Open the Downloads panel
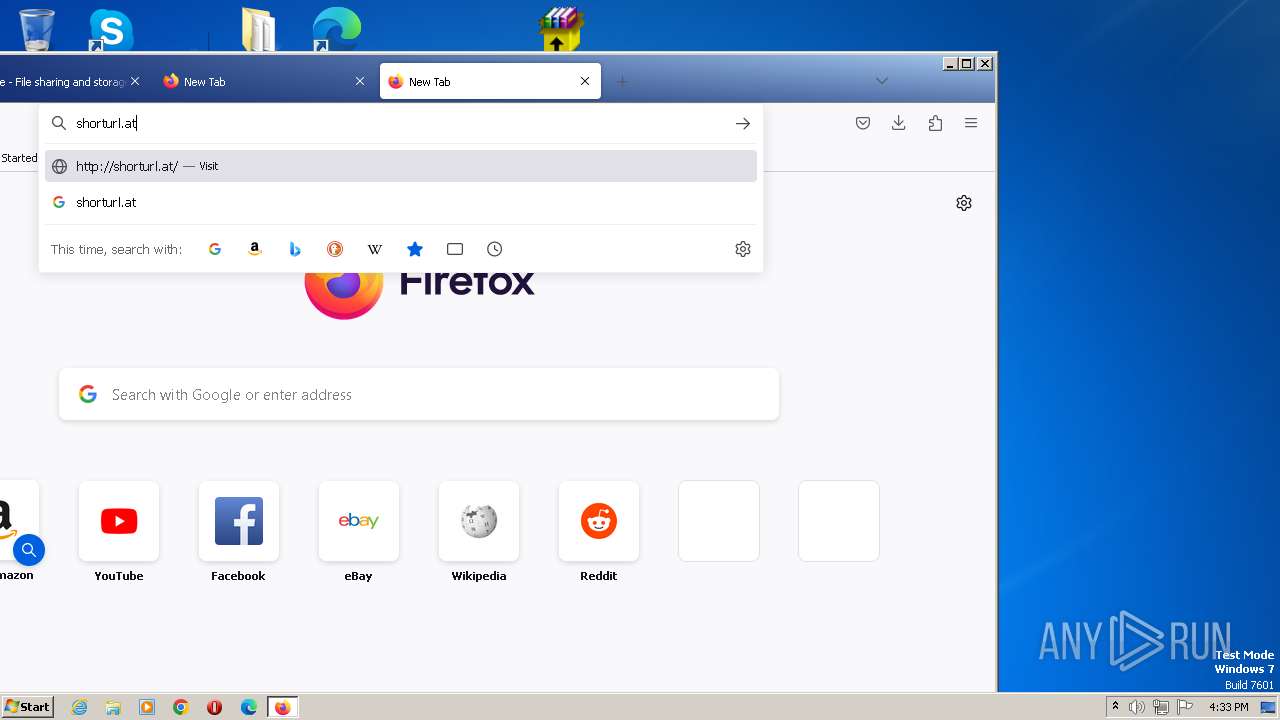 tap(899, 123)
